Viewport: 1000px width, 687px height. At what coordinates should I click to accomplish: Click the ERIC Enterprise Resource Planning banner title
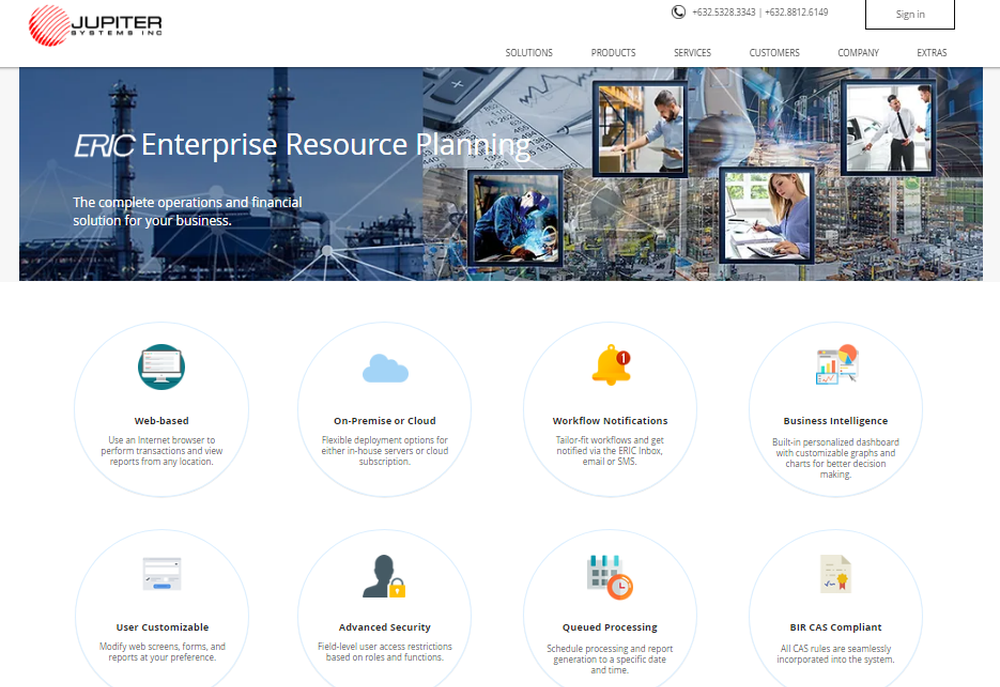click(x=302, y=145)
